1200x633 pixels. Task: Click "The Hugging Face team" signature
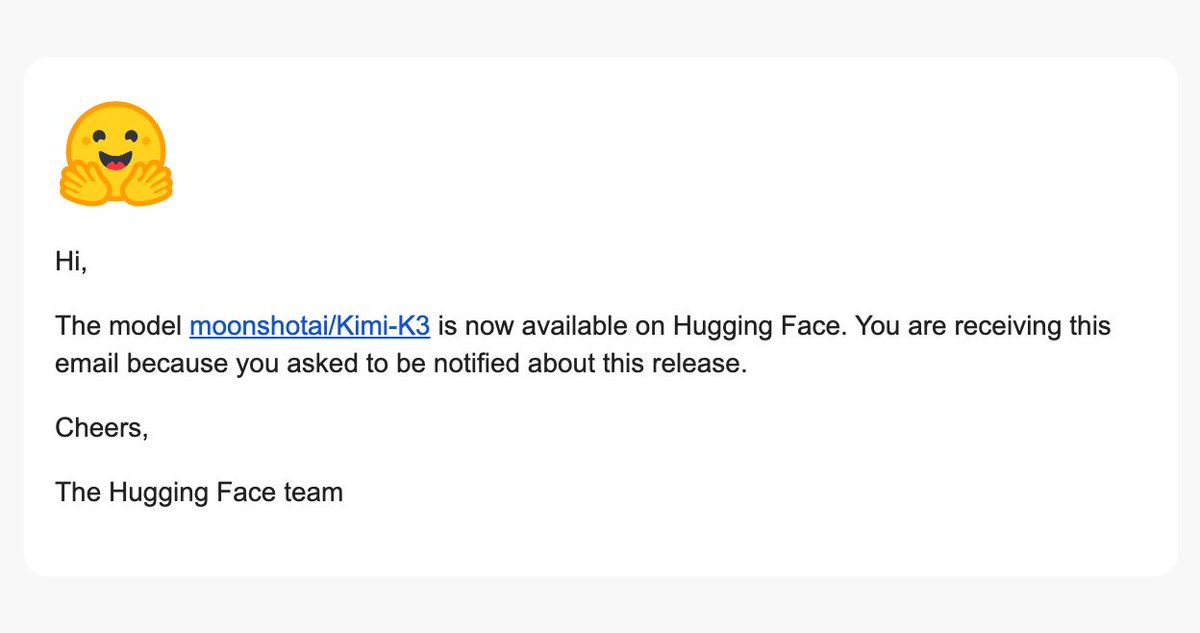[199, 492]
